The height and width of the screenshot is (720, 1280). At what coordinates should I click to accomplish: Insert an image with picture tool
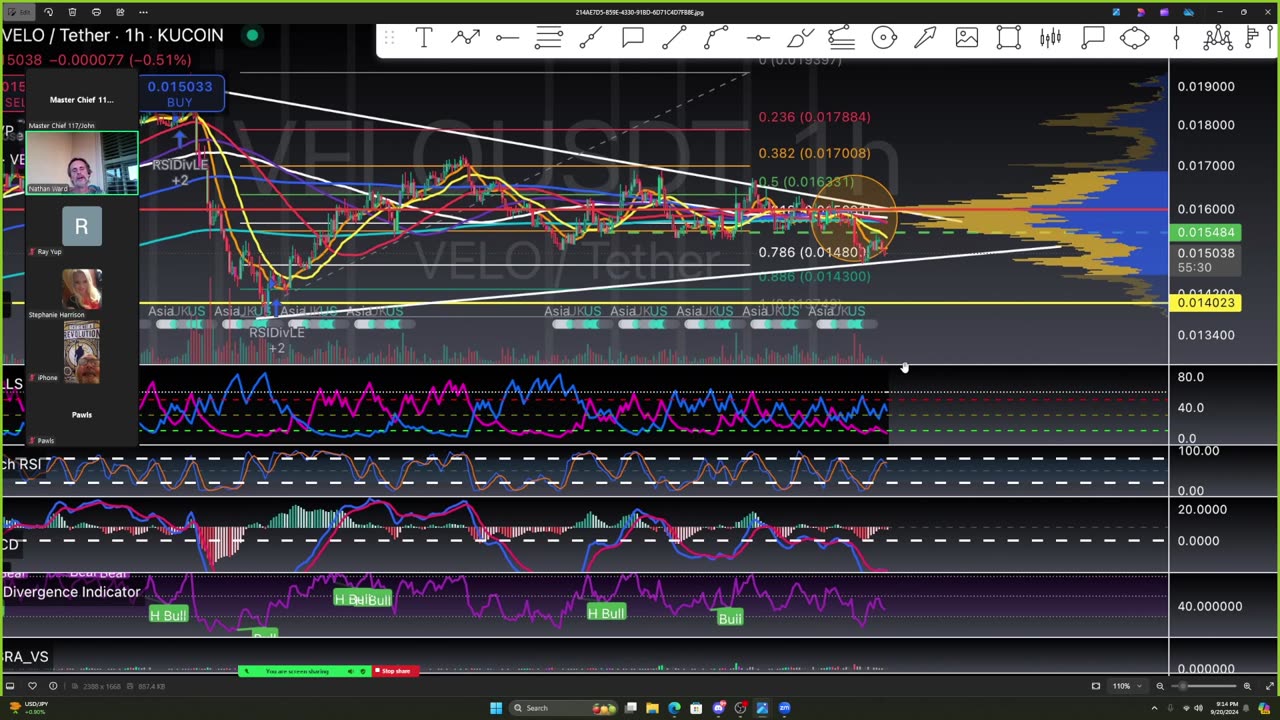(x=967, y=38)
